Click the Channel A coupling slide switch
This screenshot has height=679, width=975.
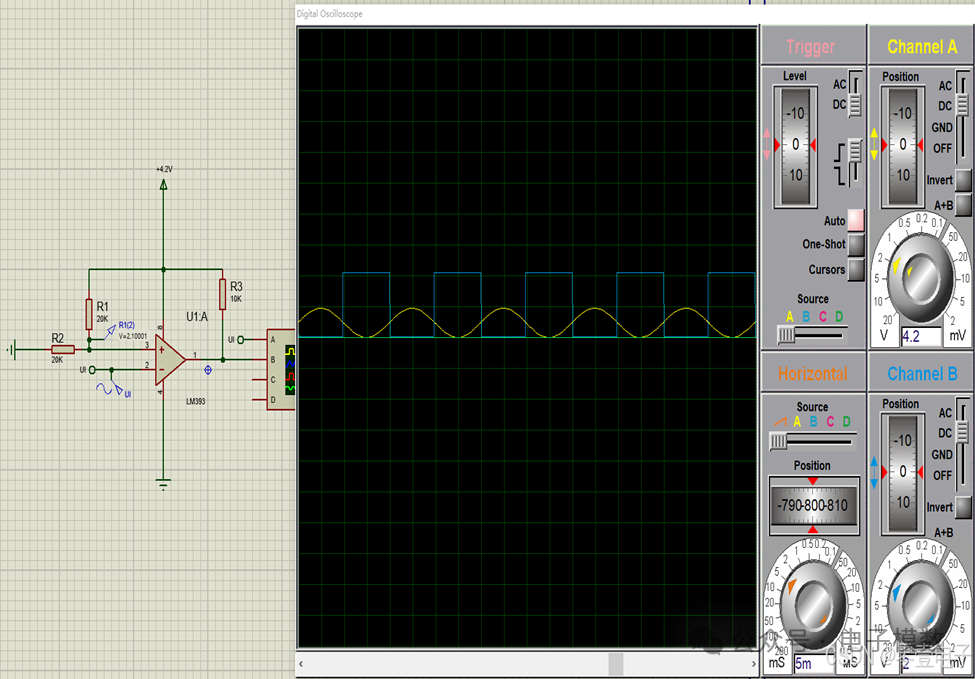963,117
